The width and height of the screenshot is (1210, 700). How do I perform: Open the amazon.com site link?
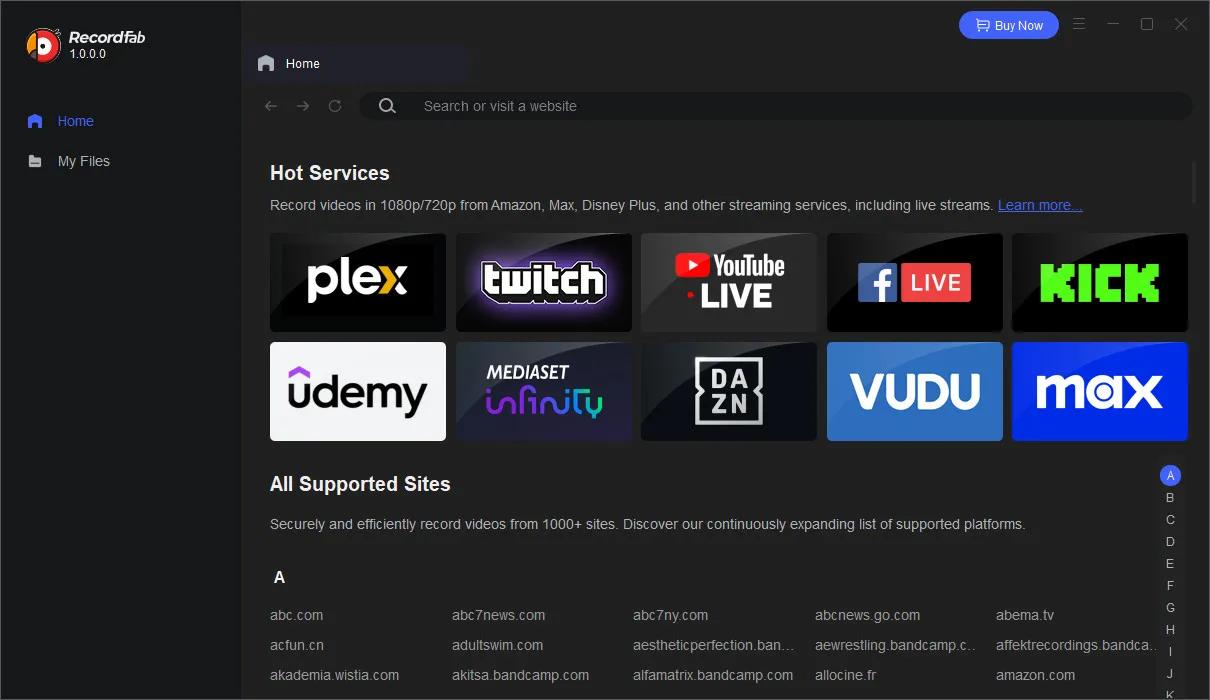[x=1035, y=675]
